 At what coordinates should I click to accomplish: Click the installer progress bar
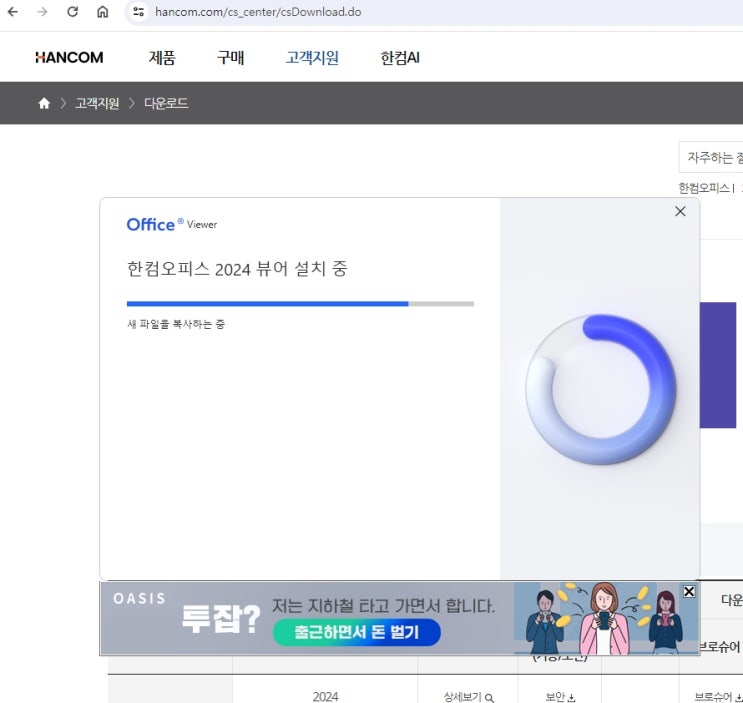(300, 304)
